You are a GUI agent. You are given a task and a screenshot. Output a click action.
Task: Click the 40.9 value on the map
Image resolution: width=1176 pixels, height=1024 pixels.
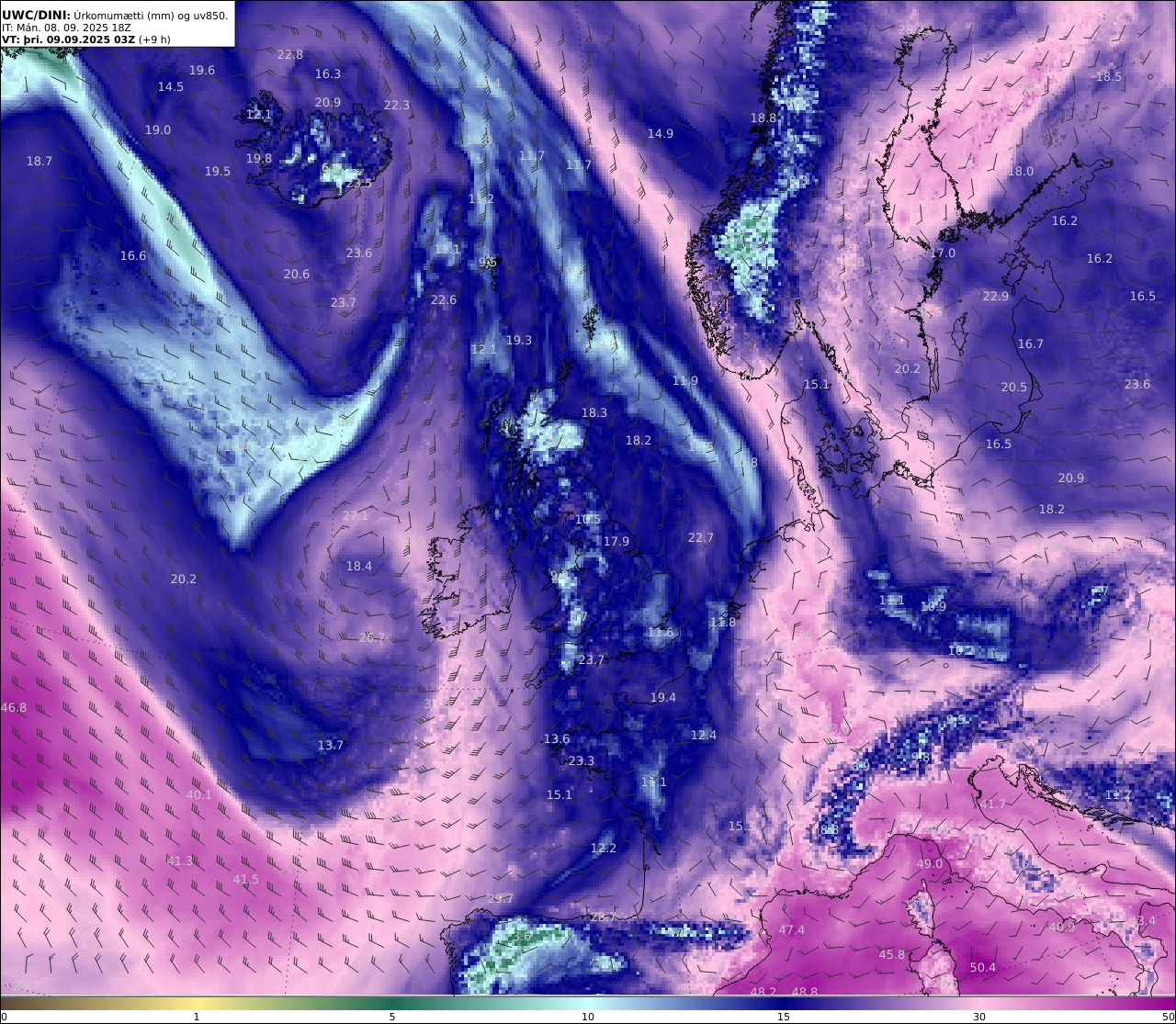point(1062,927)
